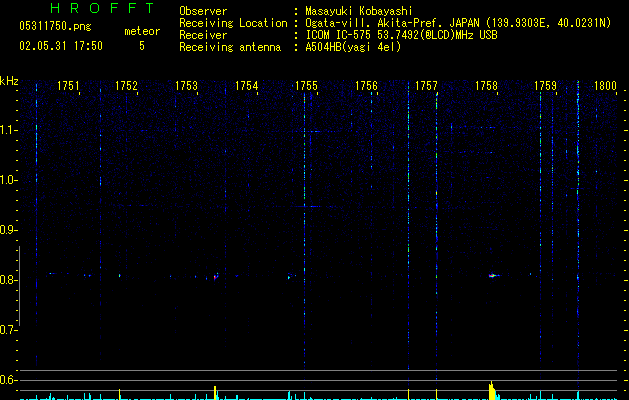The height and width of the screenshot is (400, 629).
Task: Click the meteor count value 5
Action: (142, 46)
